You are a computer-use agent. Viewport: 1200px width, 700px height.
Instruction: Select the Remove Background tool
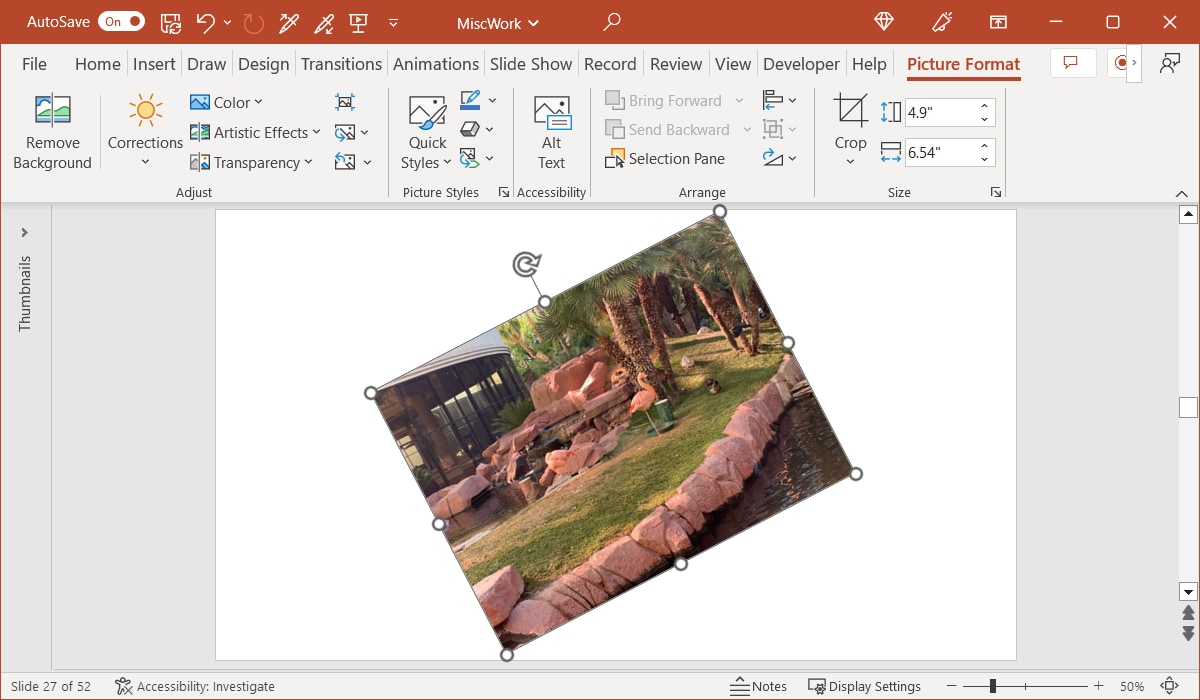pyautogui.click(x=52, y=130)
